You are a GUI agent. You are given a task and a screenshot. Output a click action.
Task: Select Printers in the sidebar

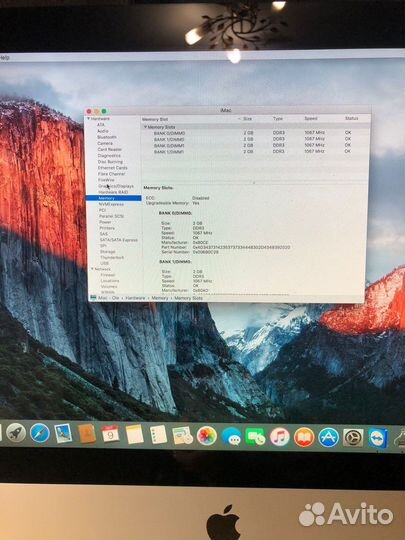tap(106, 228)
